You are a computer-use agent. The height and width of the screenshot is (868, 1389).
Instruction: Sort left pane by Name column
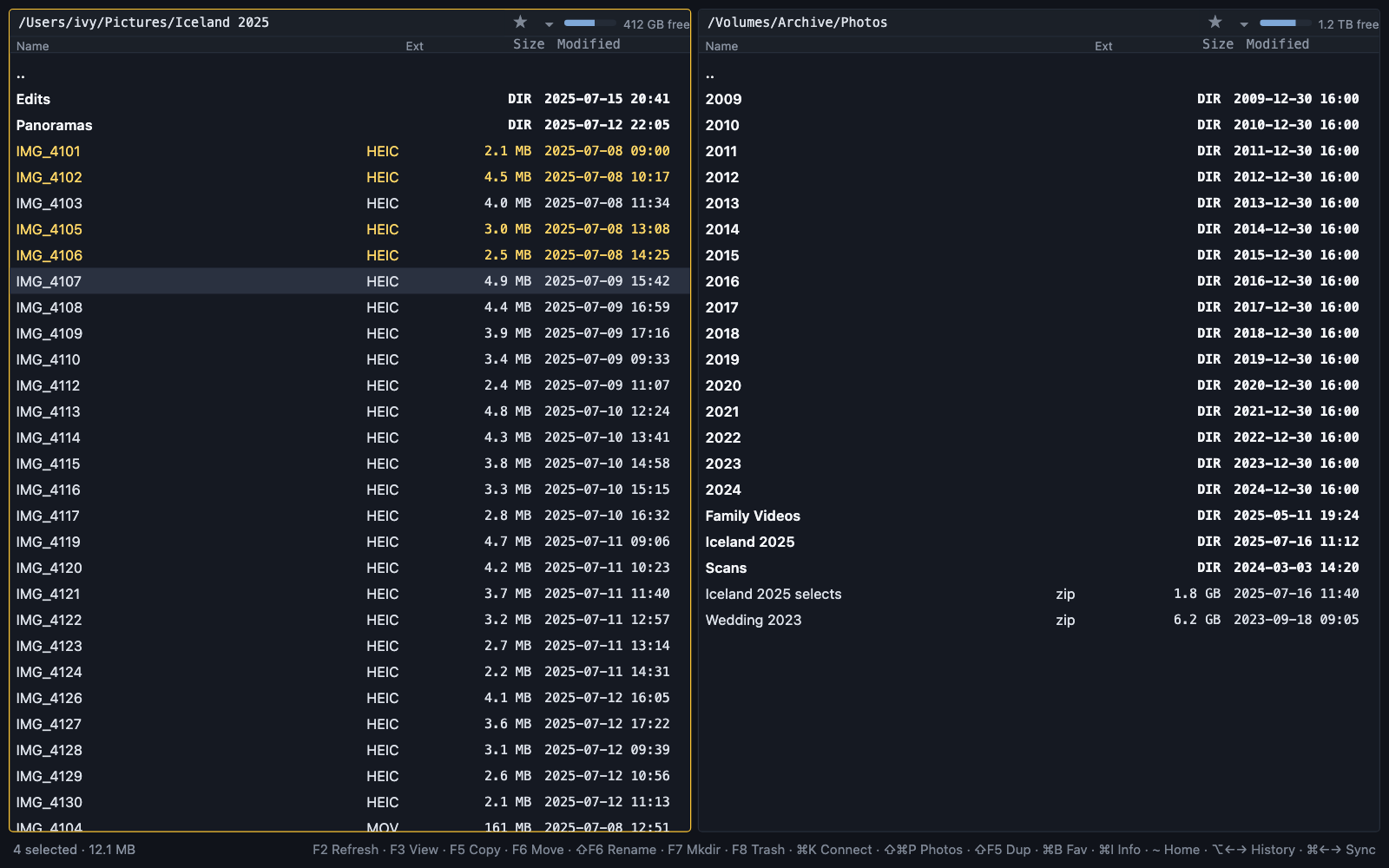click(33, 46)
